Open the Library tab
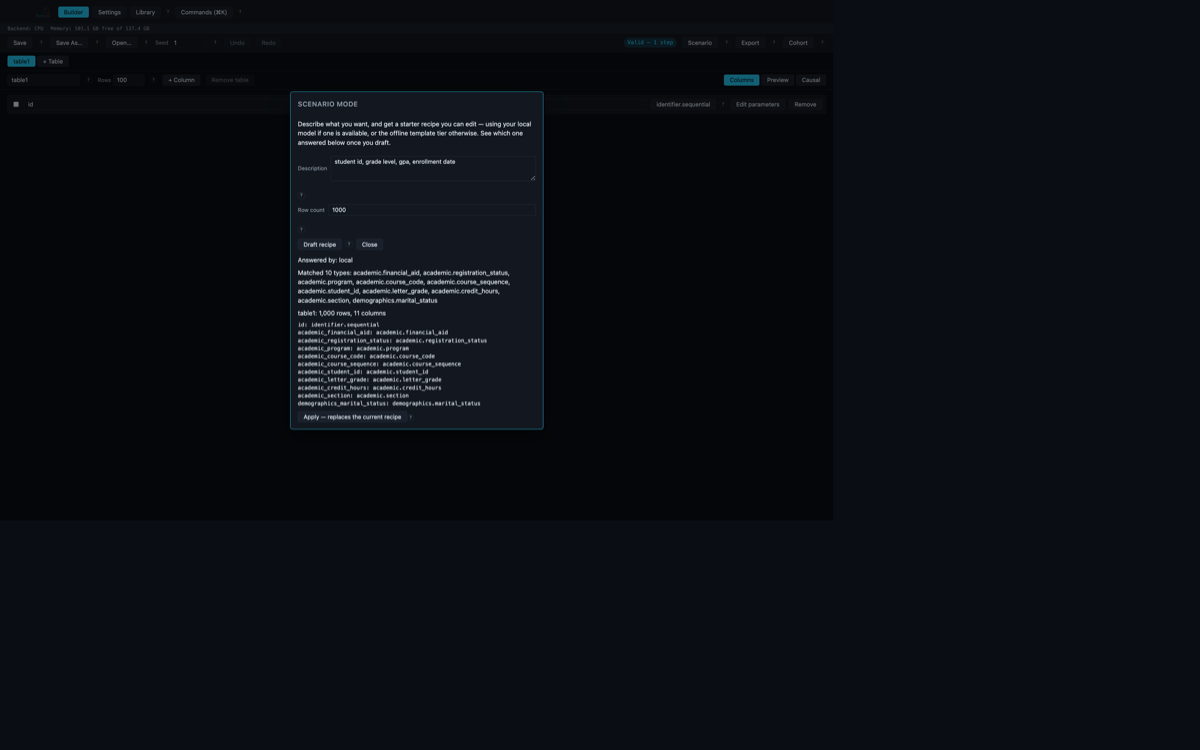Image resolution: width=1200 pixels, height=750 pixels. (x=145, y=12)
